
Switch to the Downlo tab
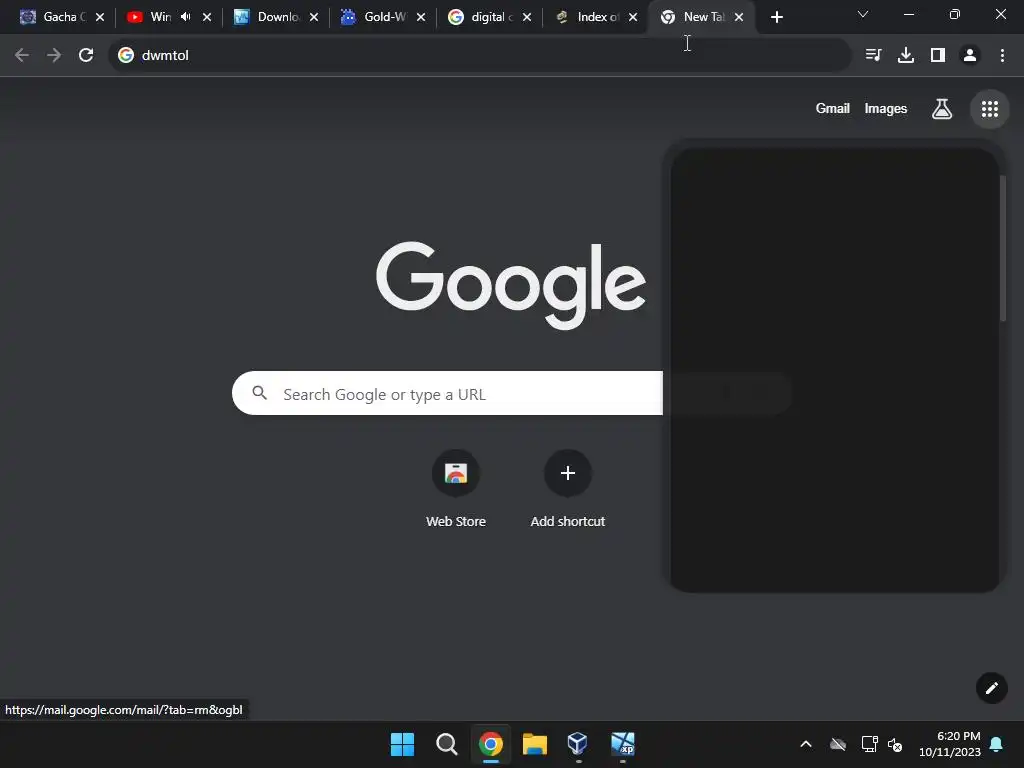tap(268, 17)
